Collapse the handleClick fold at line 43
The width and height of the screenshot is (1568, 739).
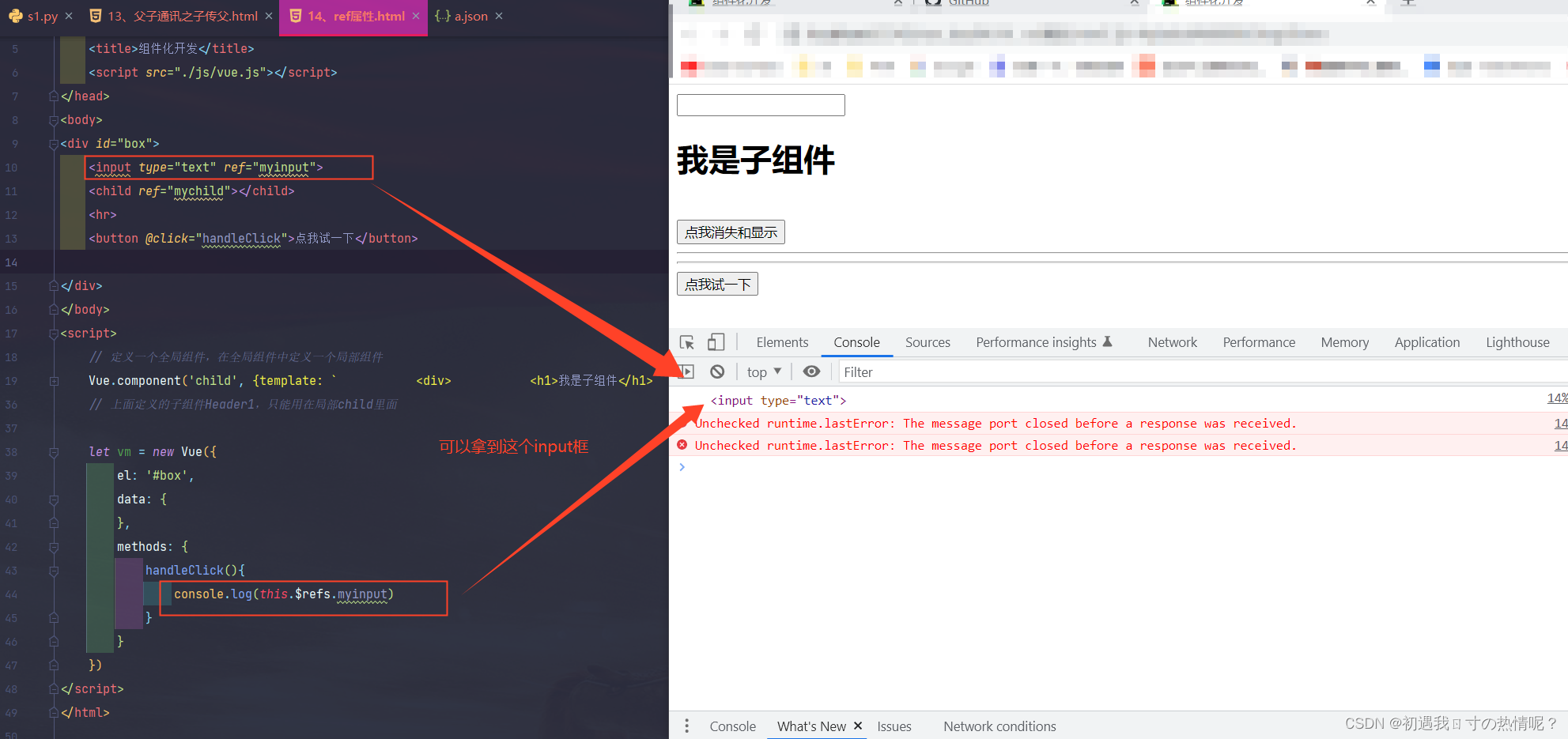point(54,570)
